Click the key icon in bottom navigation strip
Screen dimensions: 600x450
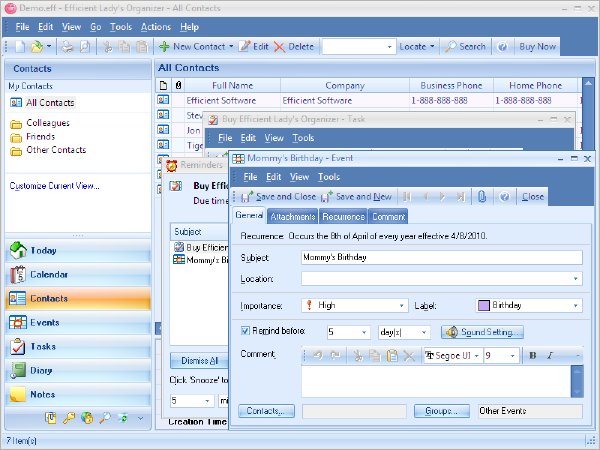69,418
